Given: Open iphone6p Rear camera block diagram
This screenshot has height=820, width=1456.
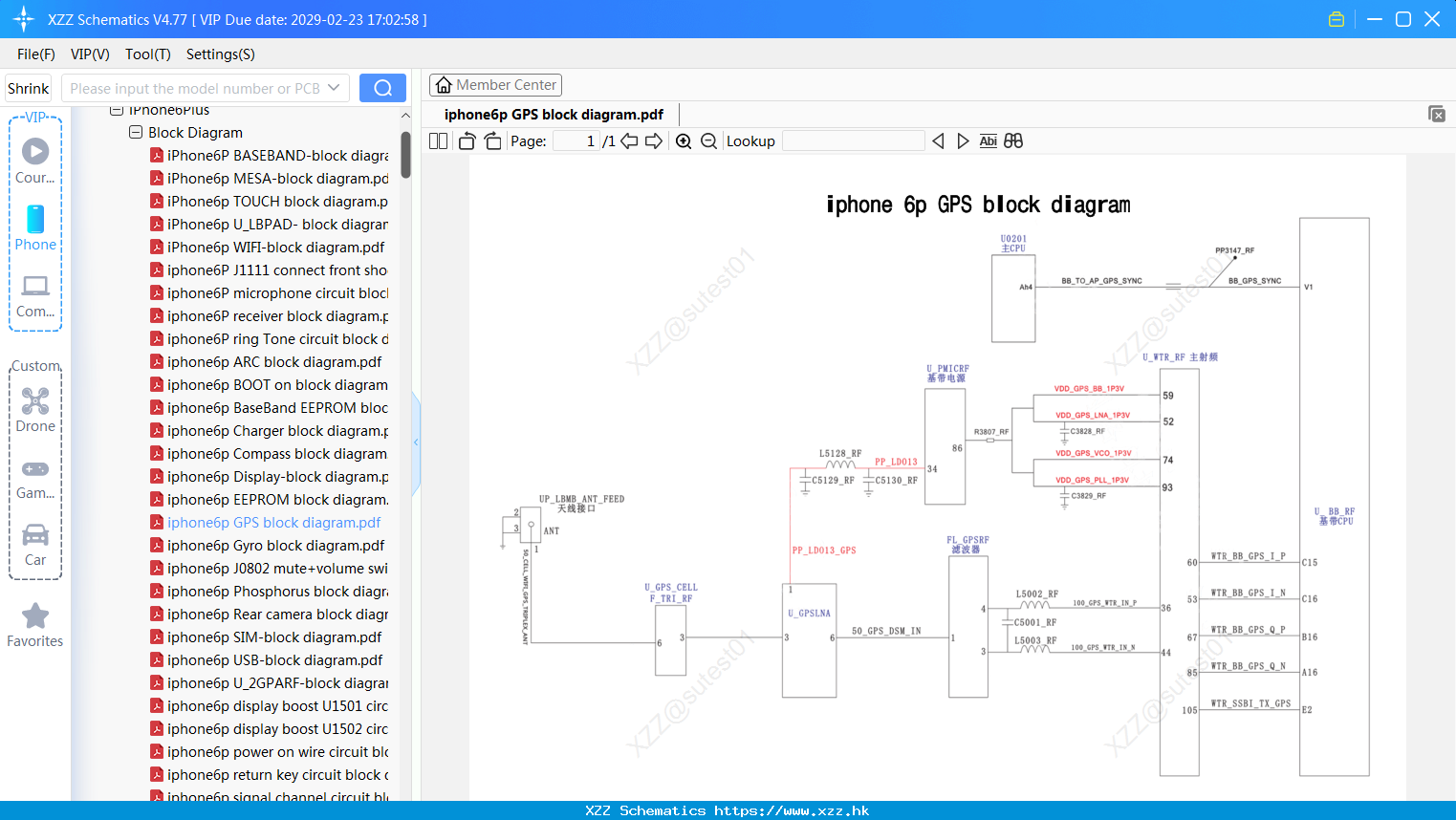Looking at the screenshot, I should (269, 615).
